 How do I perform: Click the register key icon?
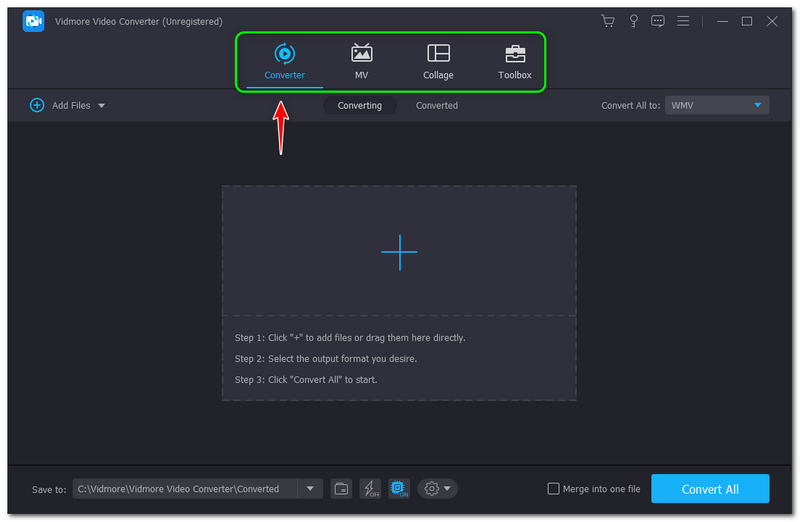tap(633, 21)
